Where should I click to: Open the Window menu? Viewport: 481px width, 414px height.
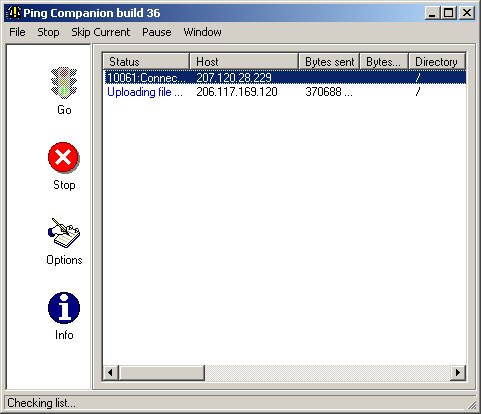coord(202,32)
